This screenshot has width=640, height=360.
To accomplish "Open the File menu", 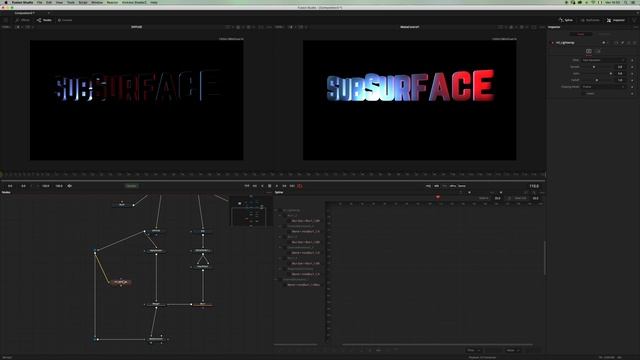I will pyautogui.click(x=40, y=2).
